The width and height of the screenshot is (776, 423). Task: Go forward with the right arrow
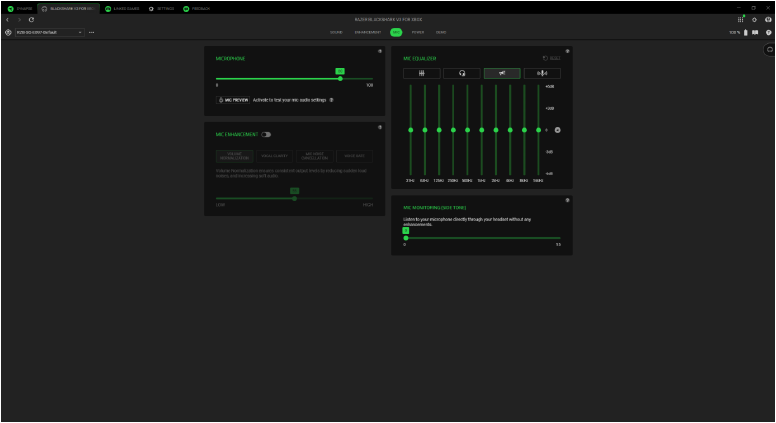click(x=19, y=20)
